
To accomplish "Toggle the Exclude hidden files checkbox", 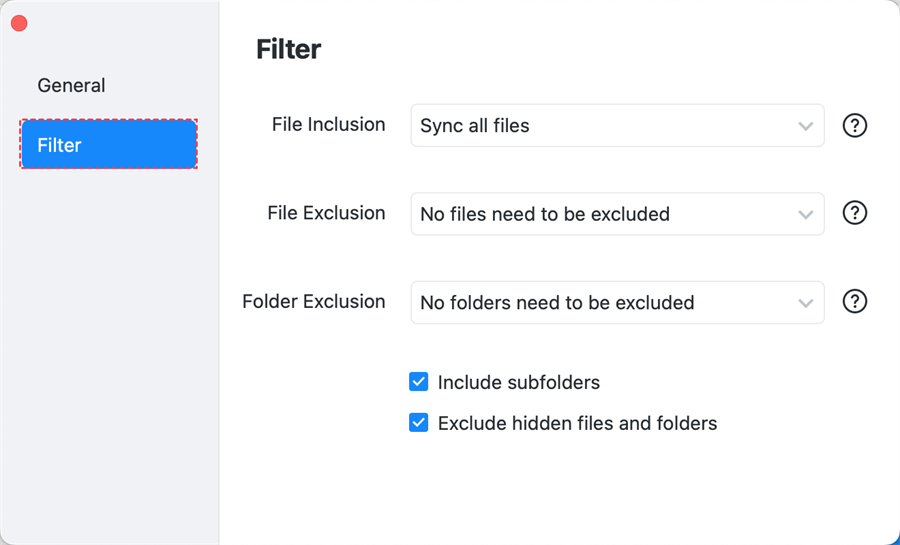I will (x=419, y=423).
